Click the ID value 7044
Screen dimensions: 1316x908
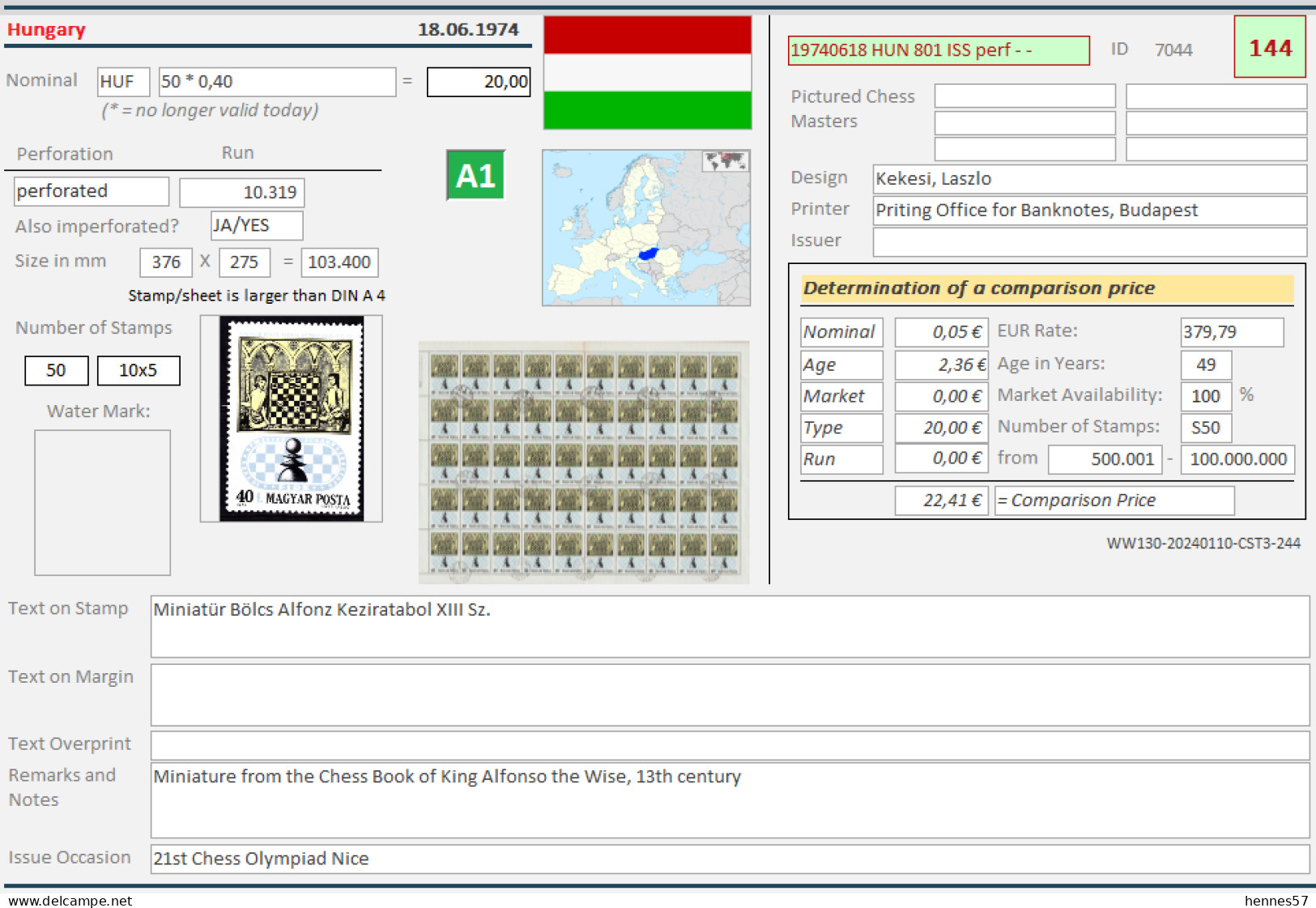(x=1173, y=50)
